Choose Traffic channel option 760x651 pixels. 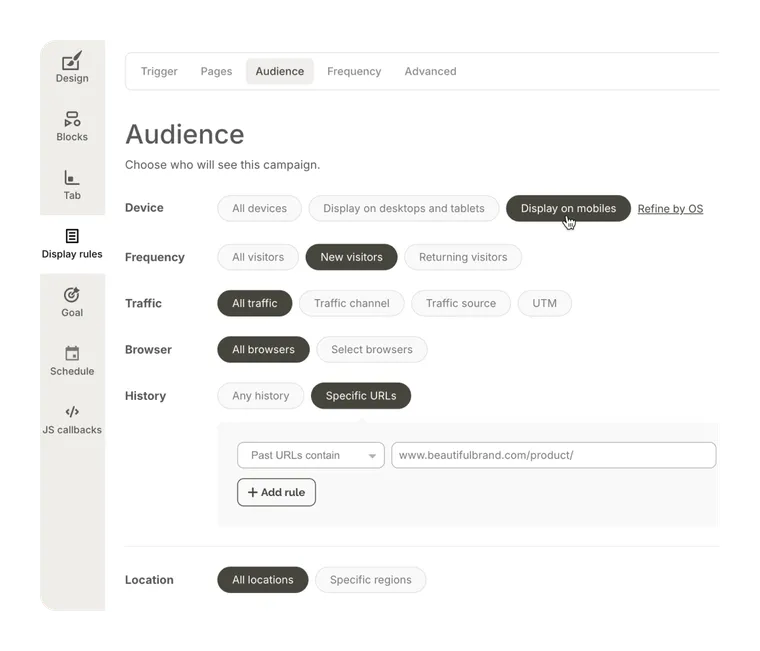pyautogui.click(x=351, y=303)
